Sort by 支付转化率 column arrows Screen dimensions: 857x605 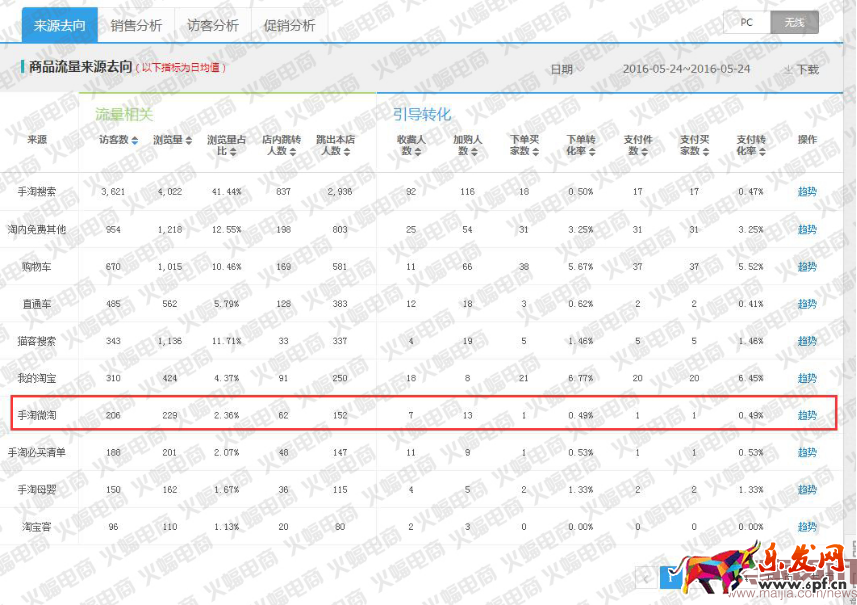pyautogui.click(x=762, y=151)
